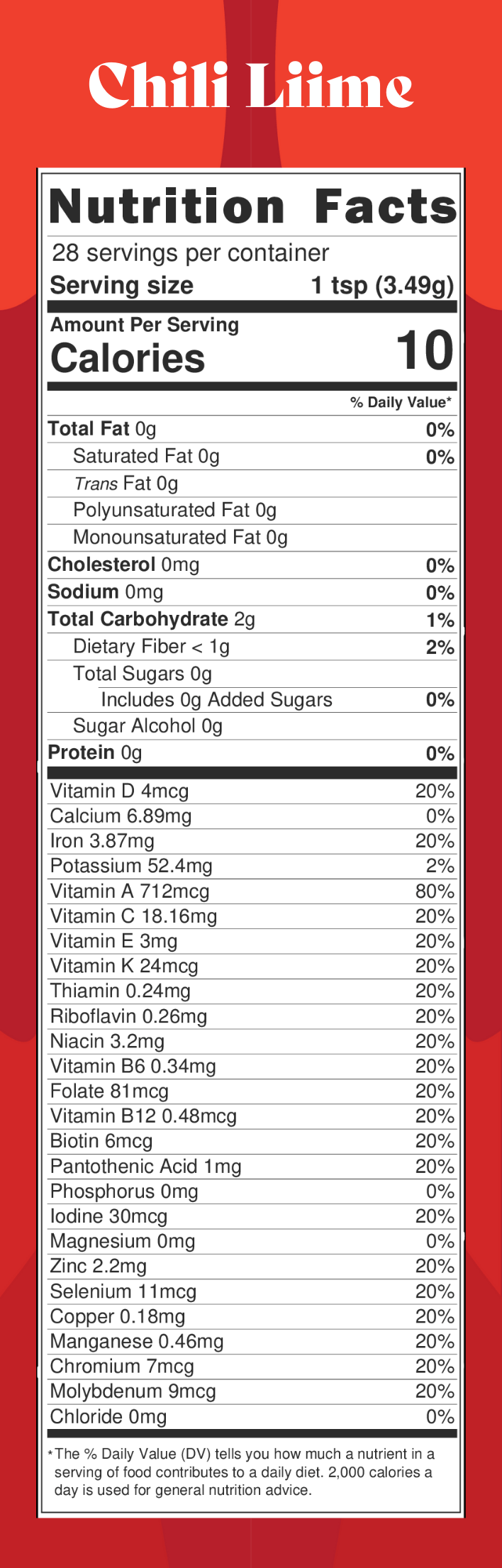This screenshot has height=1568, width=502.
Task: Click the Vitamin B12 0.48mcg row
Action: point(252,1116)
